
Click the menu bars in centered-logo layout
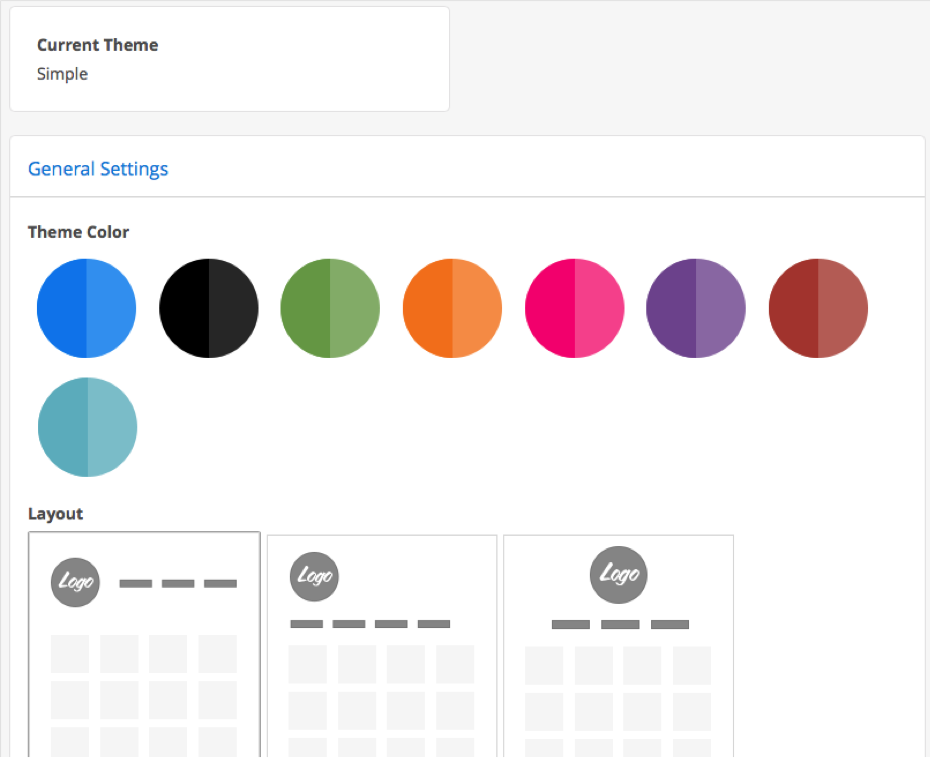click(x=620, y=624)
